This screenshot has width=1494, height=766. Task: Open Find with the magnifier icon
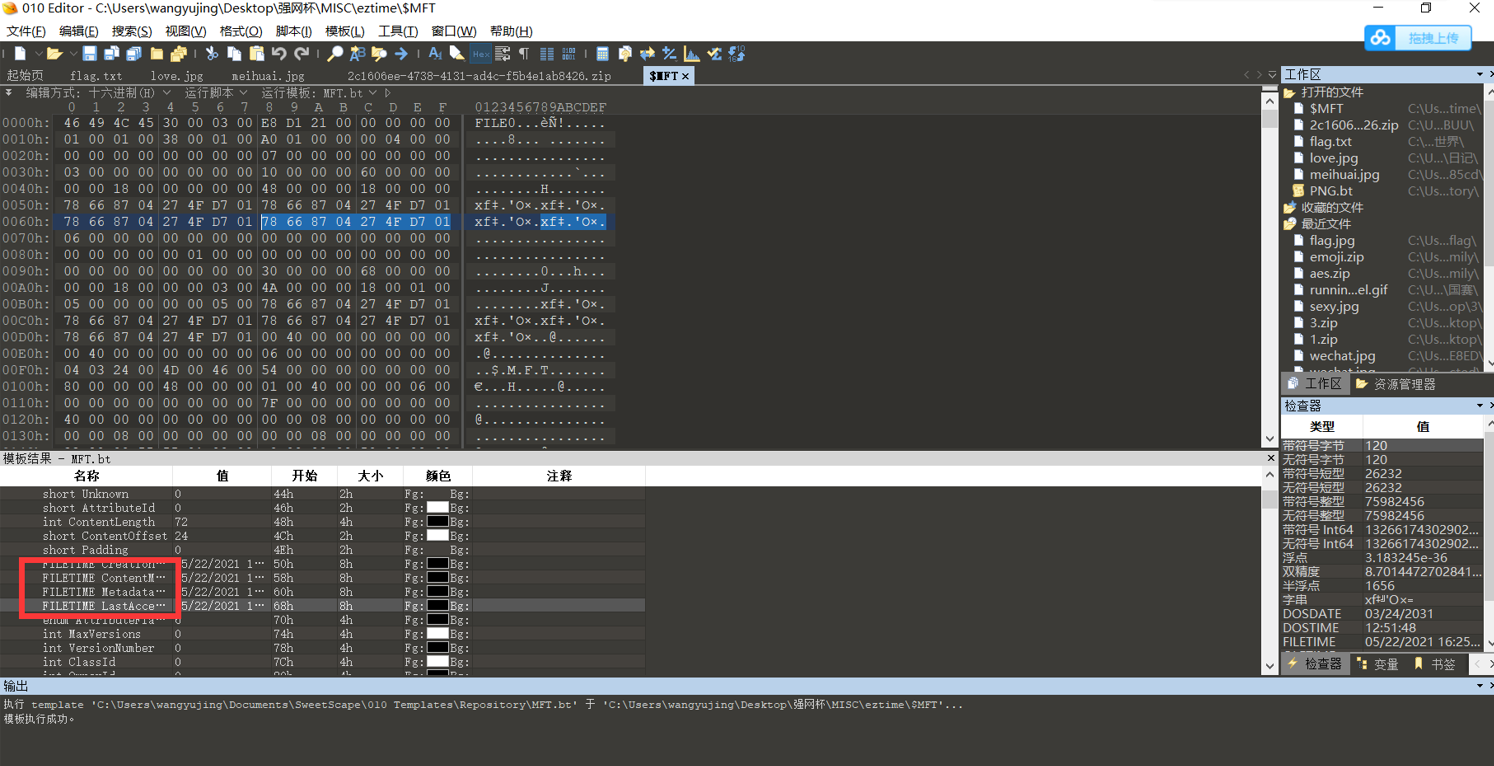coord(335,54)
